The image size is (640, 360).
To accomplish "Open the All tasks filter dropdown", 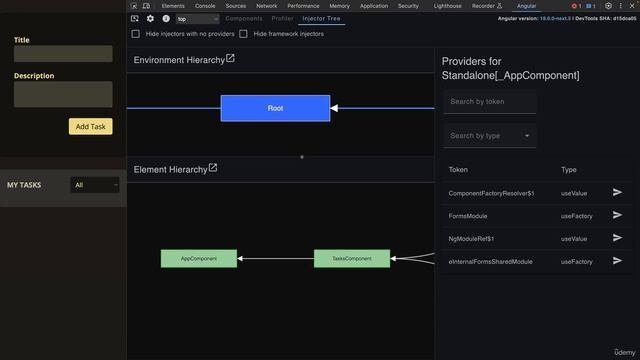I will coord(95,185).
